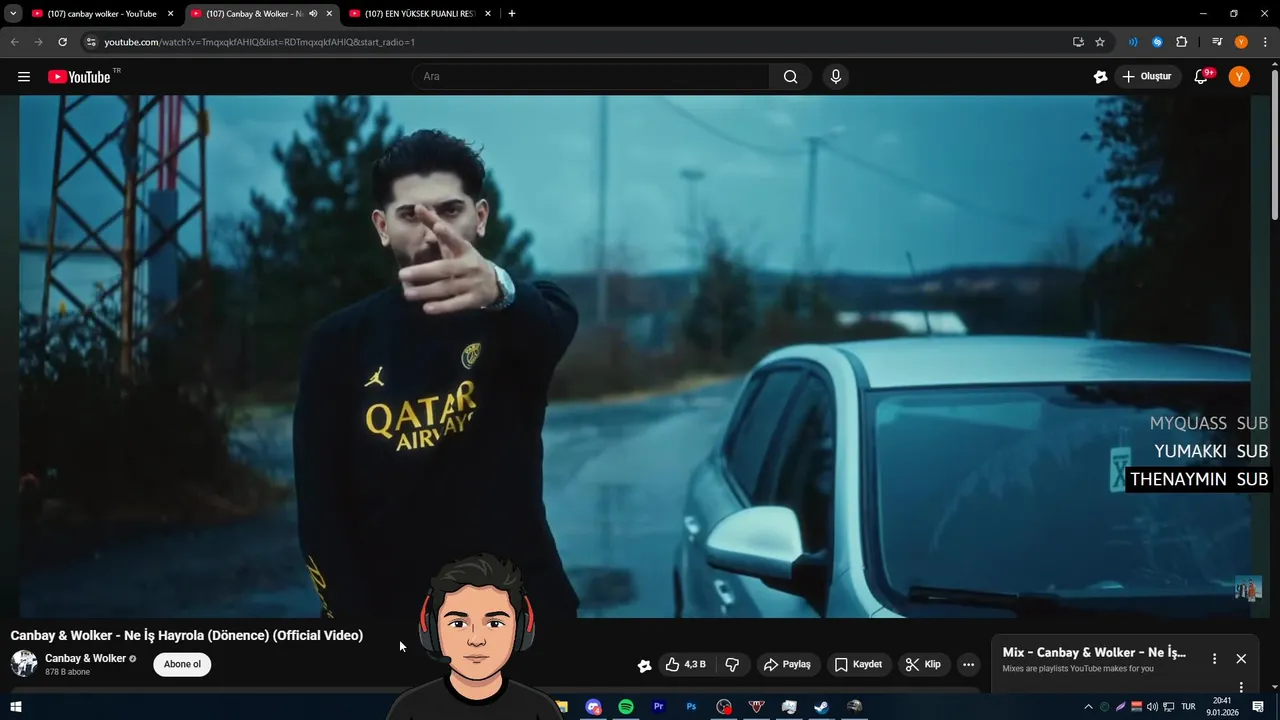Switch the TUR keyboard language
This screenshot has width=1280, height=720.
coord(1189,707)
